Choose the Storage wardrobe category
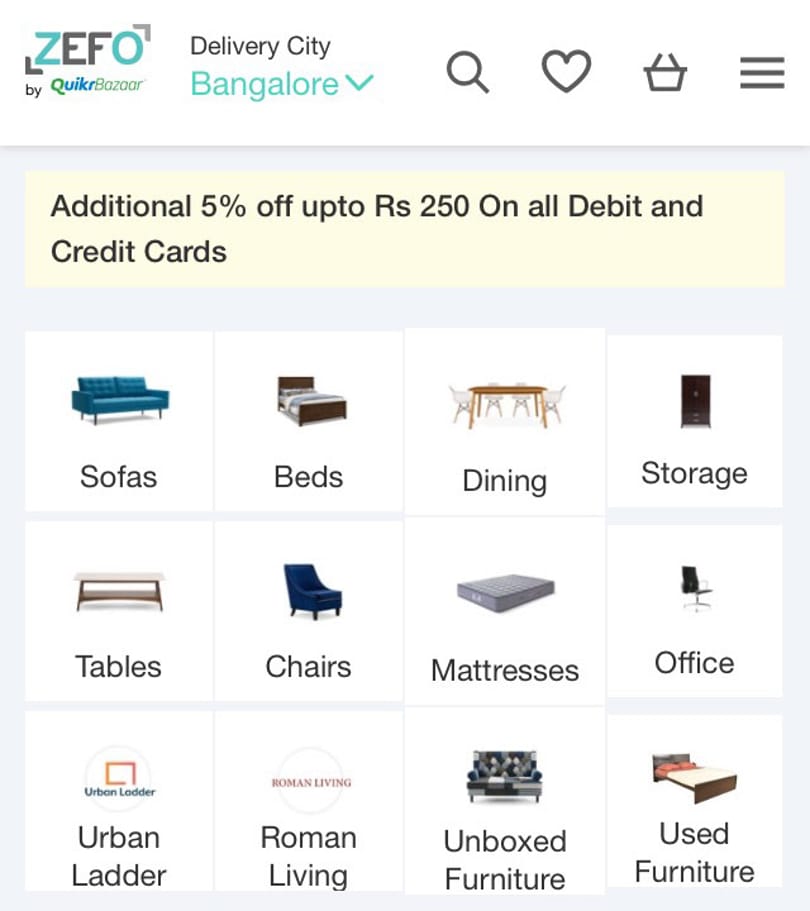Screen dimensions: 810x911 [x=694, y=421]
